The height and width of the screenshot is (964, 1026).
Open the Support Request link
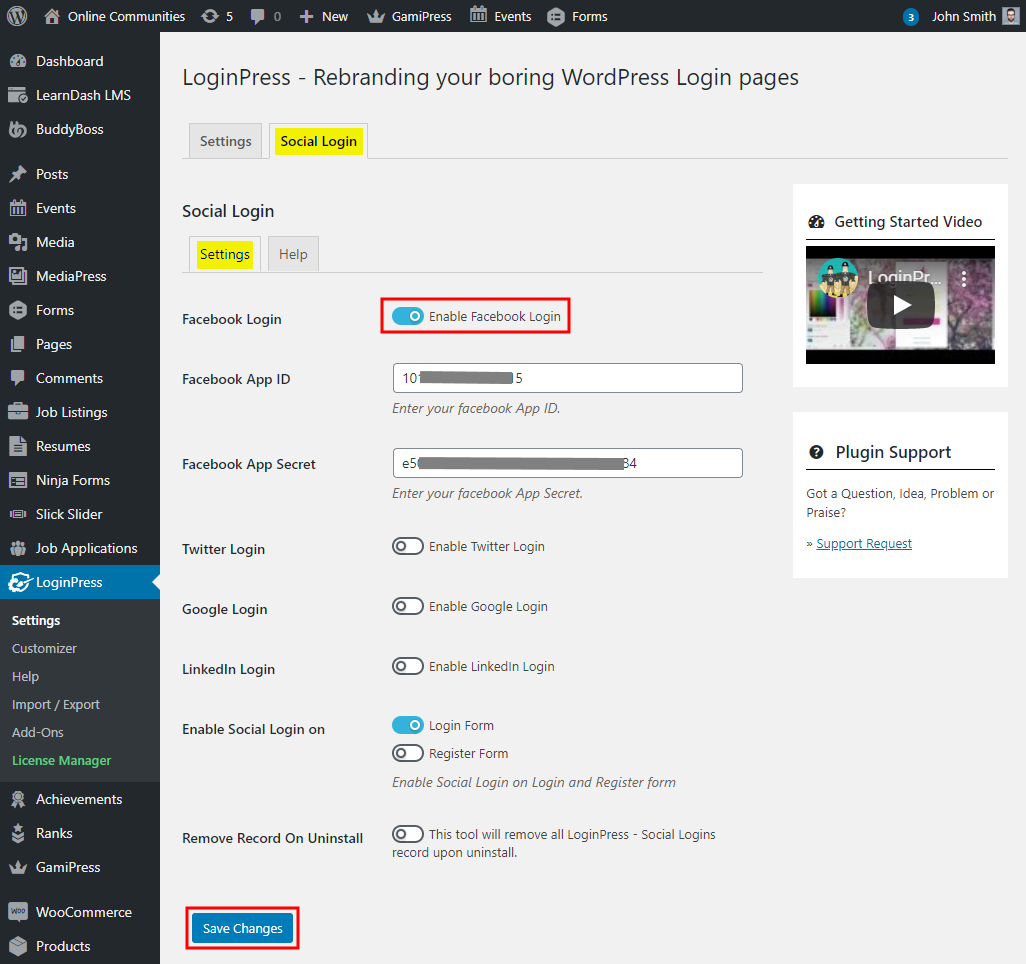[x=863, y=543]
